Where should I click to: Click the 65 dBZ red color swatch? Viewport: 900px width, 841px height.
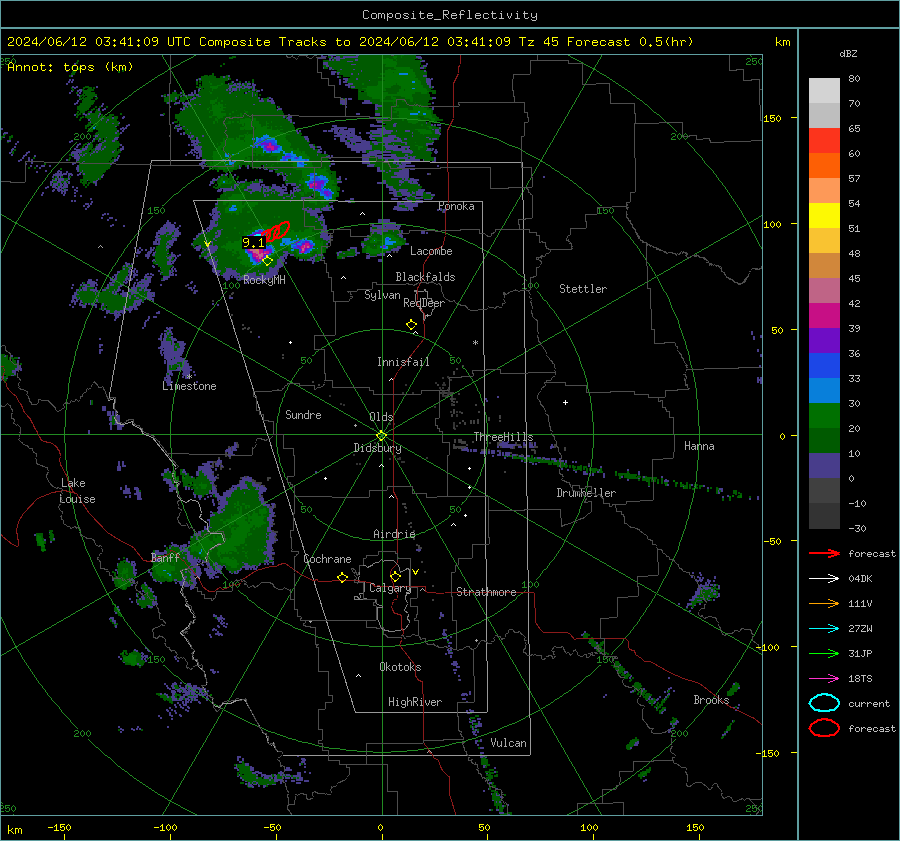click(824, 141)
